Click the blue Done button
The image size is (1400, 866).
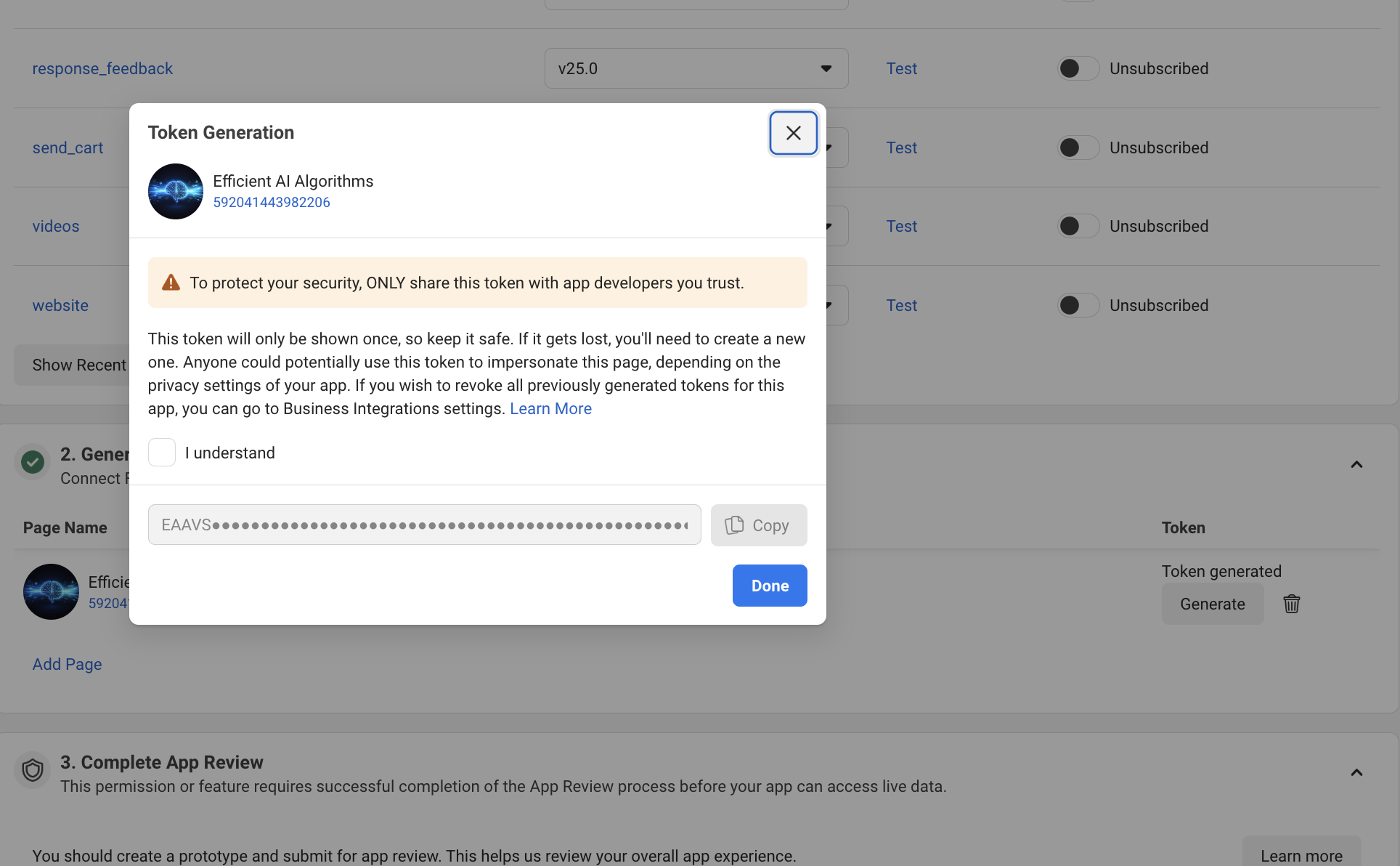pos(770,586)
